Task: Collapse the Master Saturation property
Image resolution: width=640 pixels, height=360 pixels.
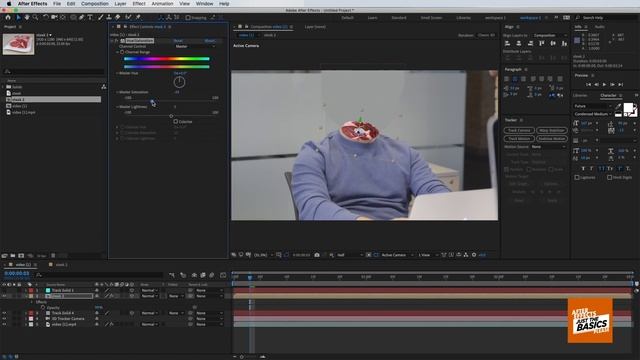Action: [117, 92]
